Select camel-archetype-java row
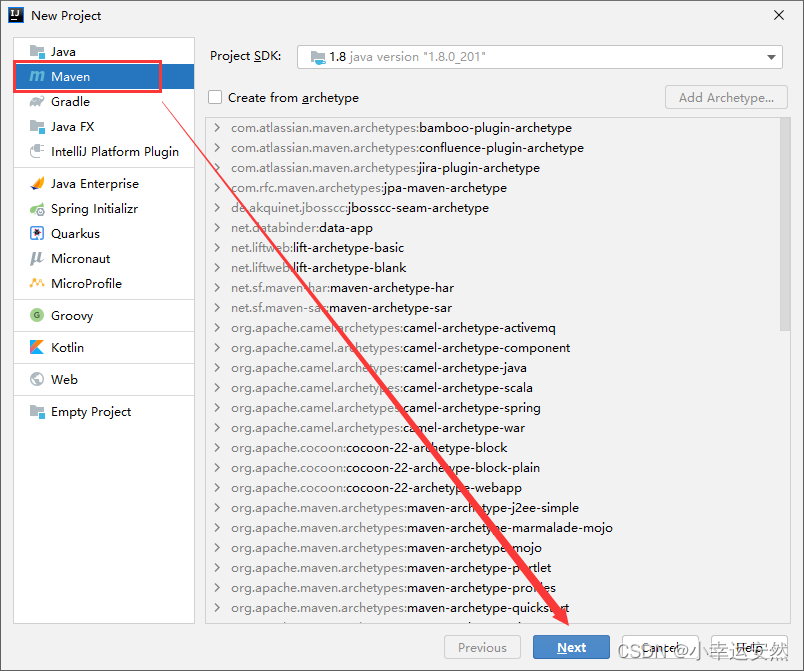This screenshot has height=671, width=804. (x=492, y=368)
